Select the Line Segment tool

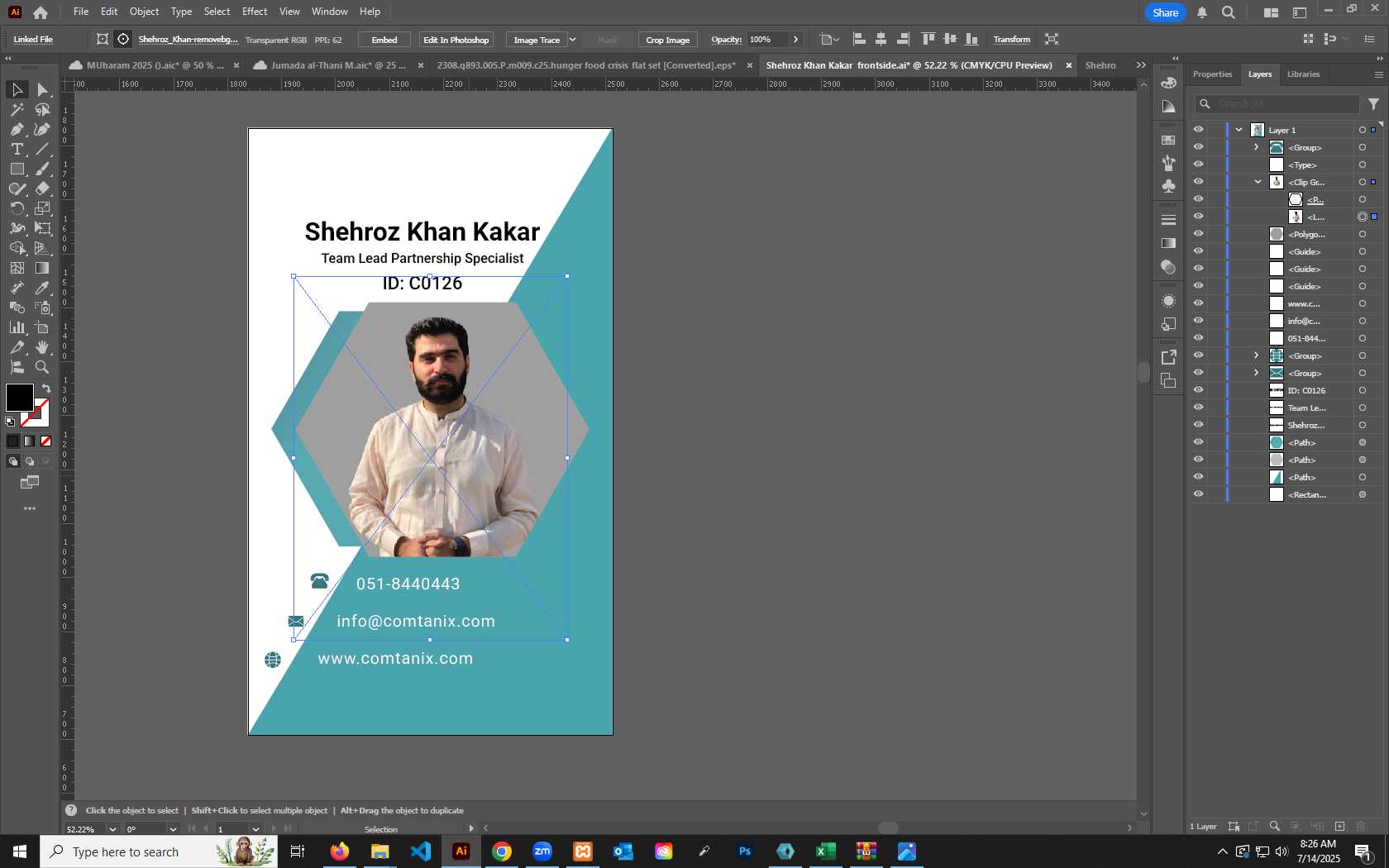pyautogui.click(x=42, y=149)
